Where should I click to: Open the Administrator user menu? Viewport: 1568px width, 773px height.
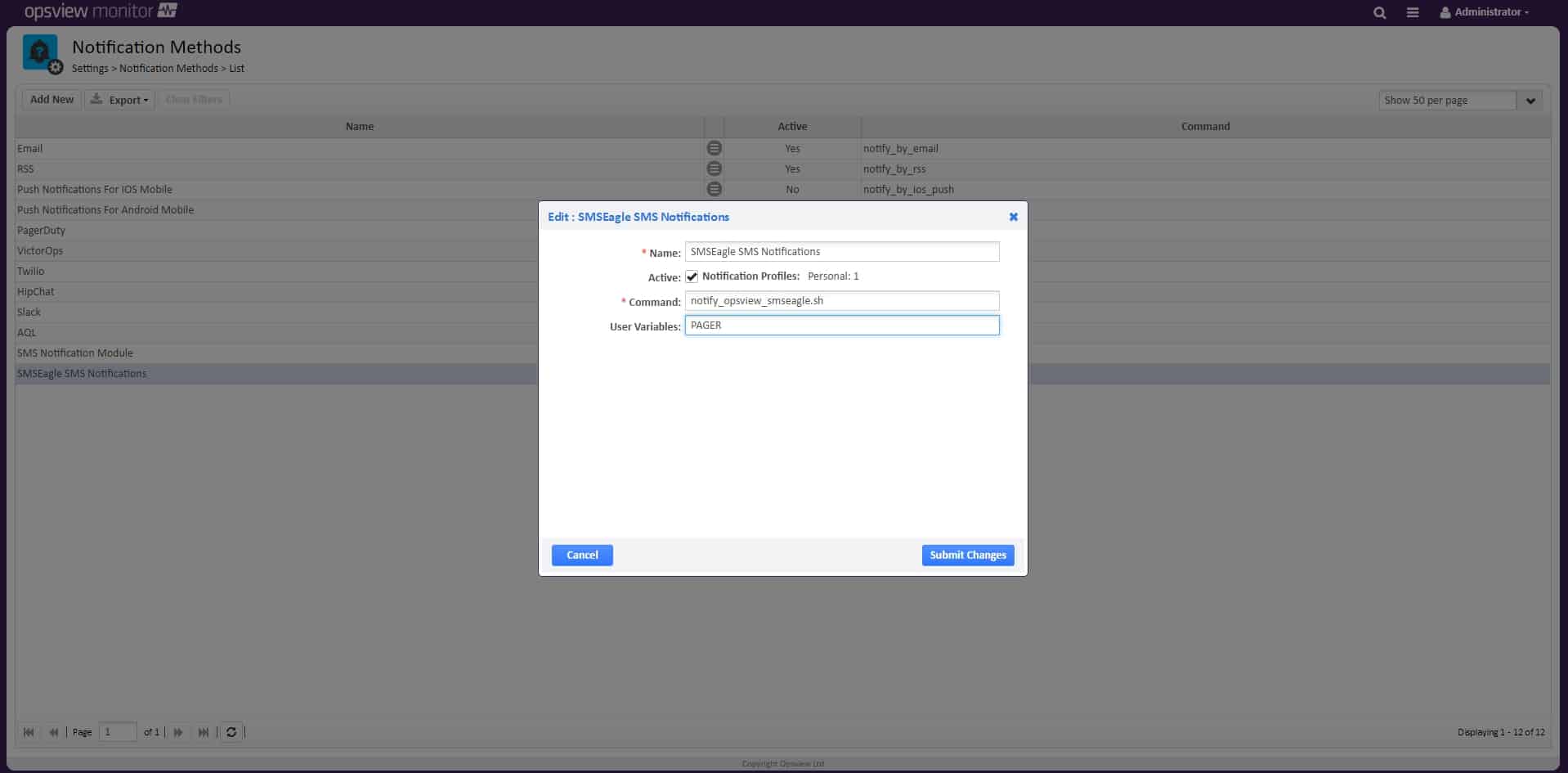click(1484, 12)
